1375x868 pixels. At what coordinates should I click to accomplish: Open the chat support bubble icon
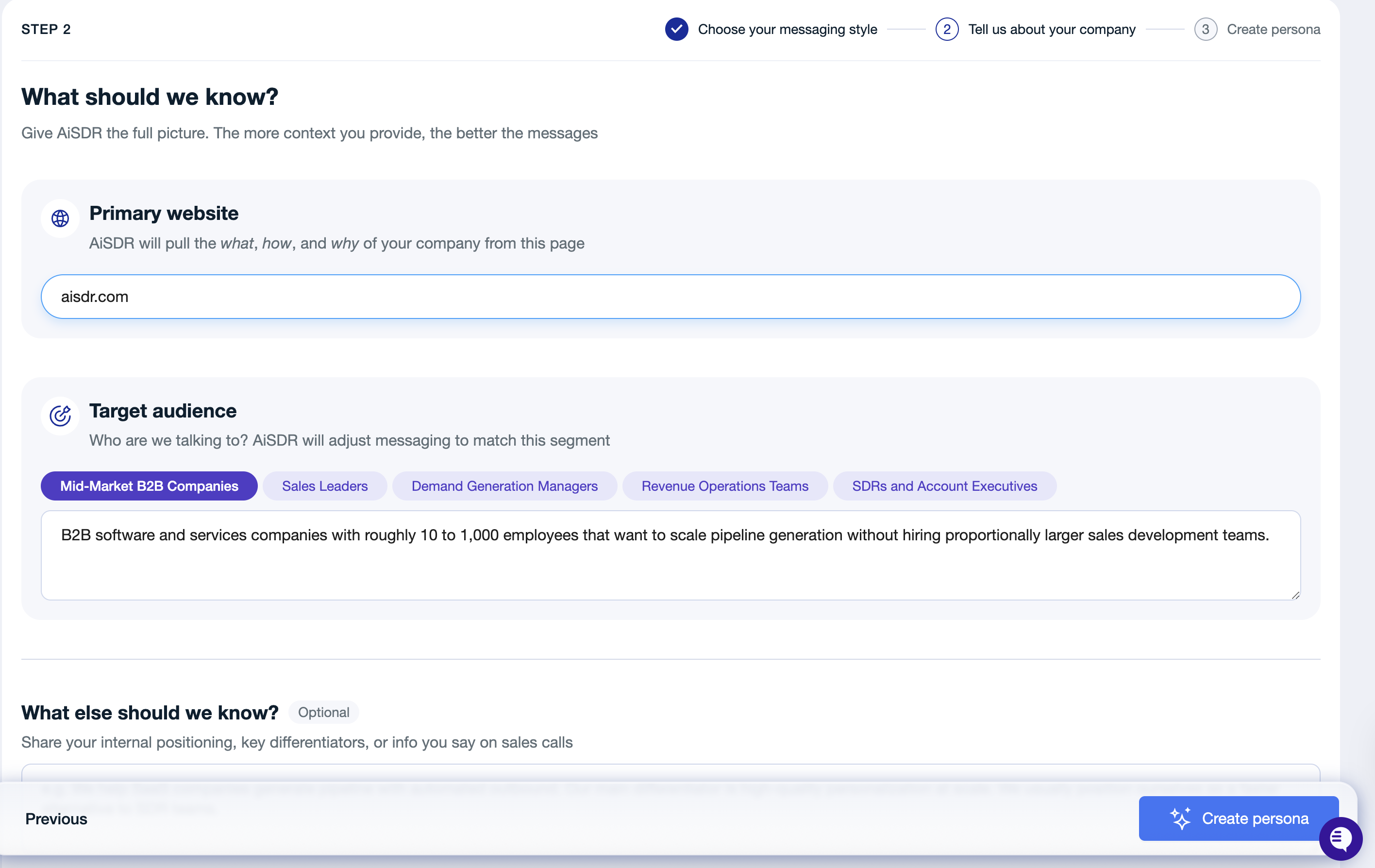pos(1340,838)
